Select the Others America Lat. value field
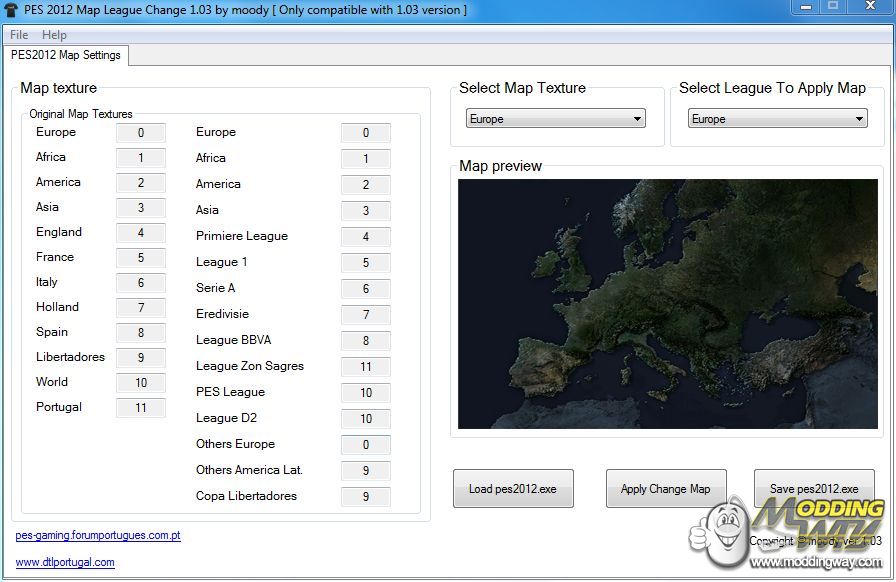Image resolution: width=896 pixels, height=582 pixels. coord(365,471)
